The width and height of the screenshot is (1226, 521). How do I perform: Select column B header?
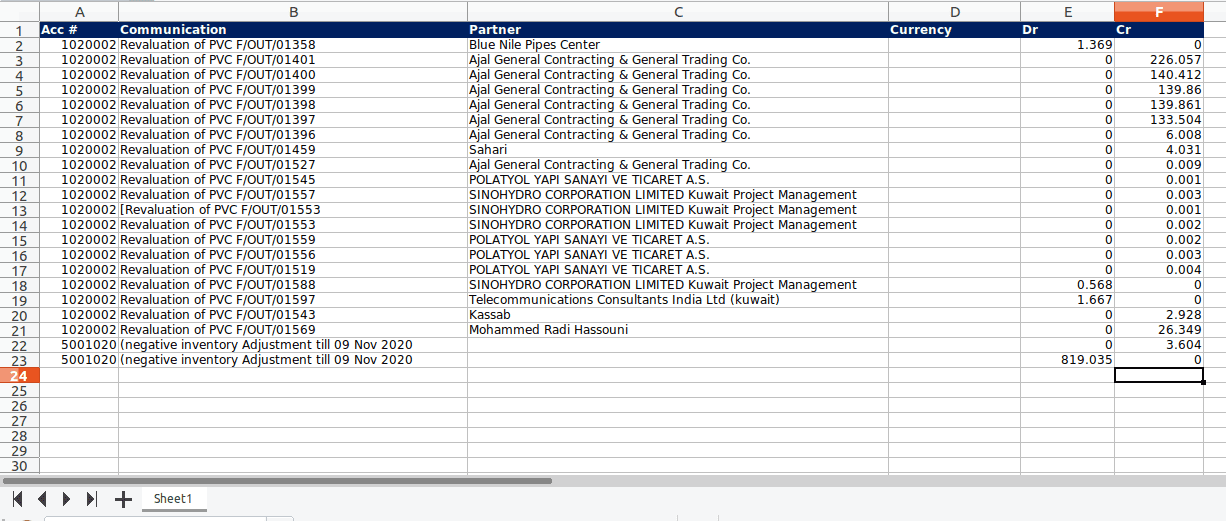point(293,11)
